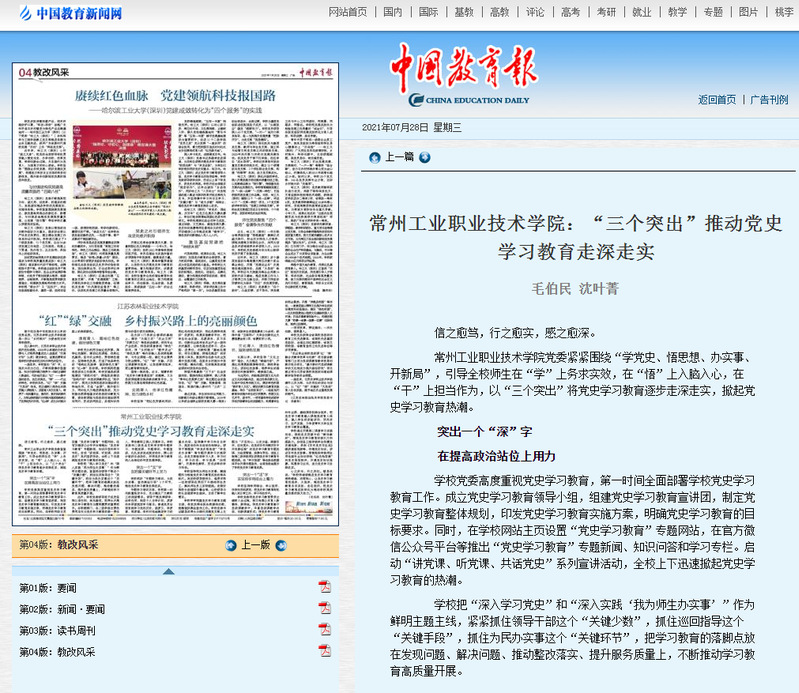Select the 专题 navigation item
This screenshot has width=799, height=693.
[712, 12]
